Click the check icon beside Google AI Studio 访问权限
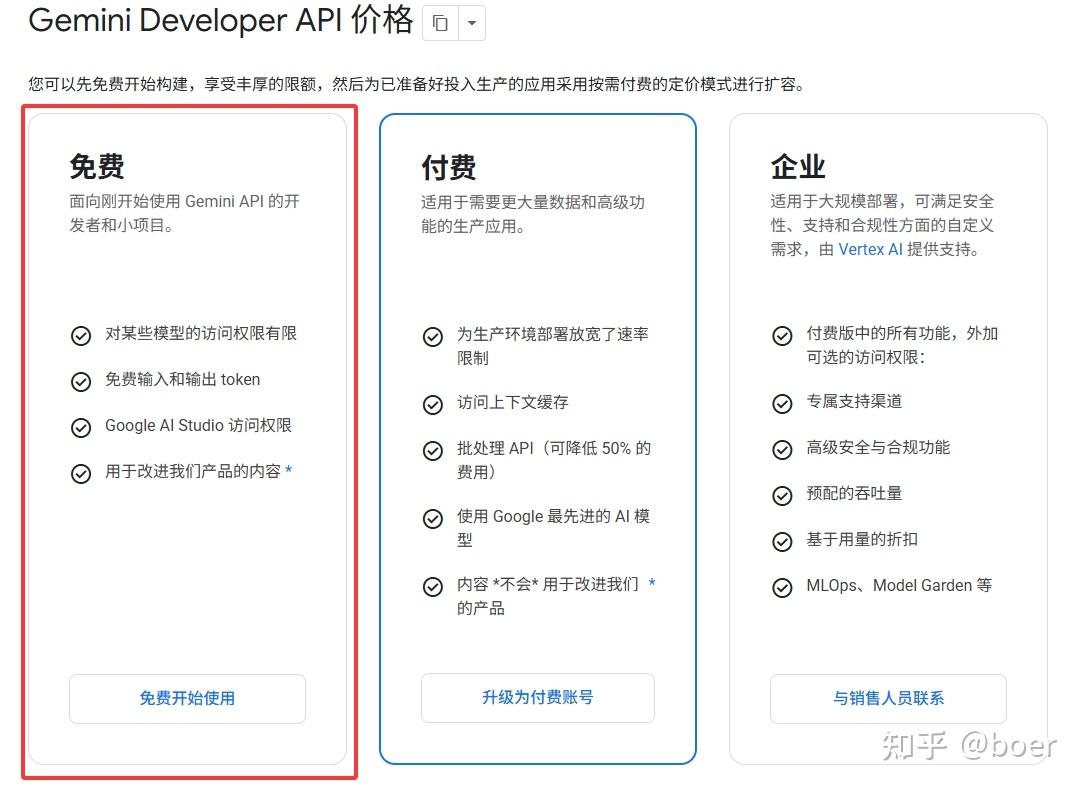Screen dimensions: 1085x790 coord(81,428)
